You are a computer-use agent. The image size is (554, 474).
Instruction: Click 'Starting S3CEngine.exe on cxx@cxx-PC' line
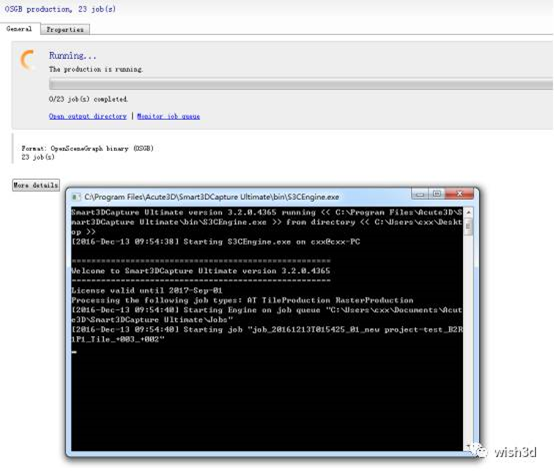(x=216, y=242)
